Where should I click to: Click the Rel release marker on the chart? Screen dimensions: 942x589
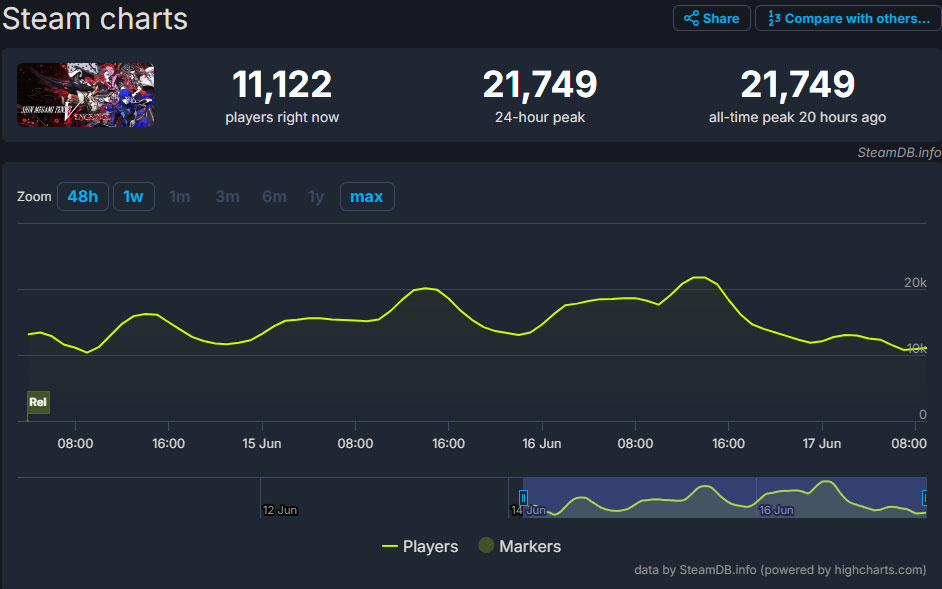(x=38, y=402)
